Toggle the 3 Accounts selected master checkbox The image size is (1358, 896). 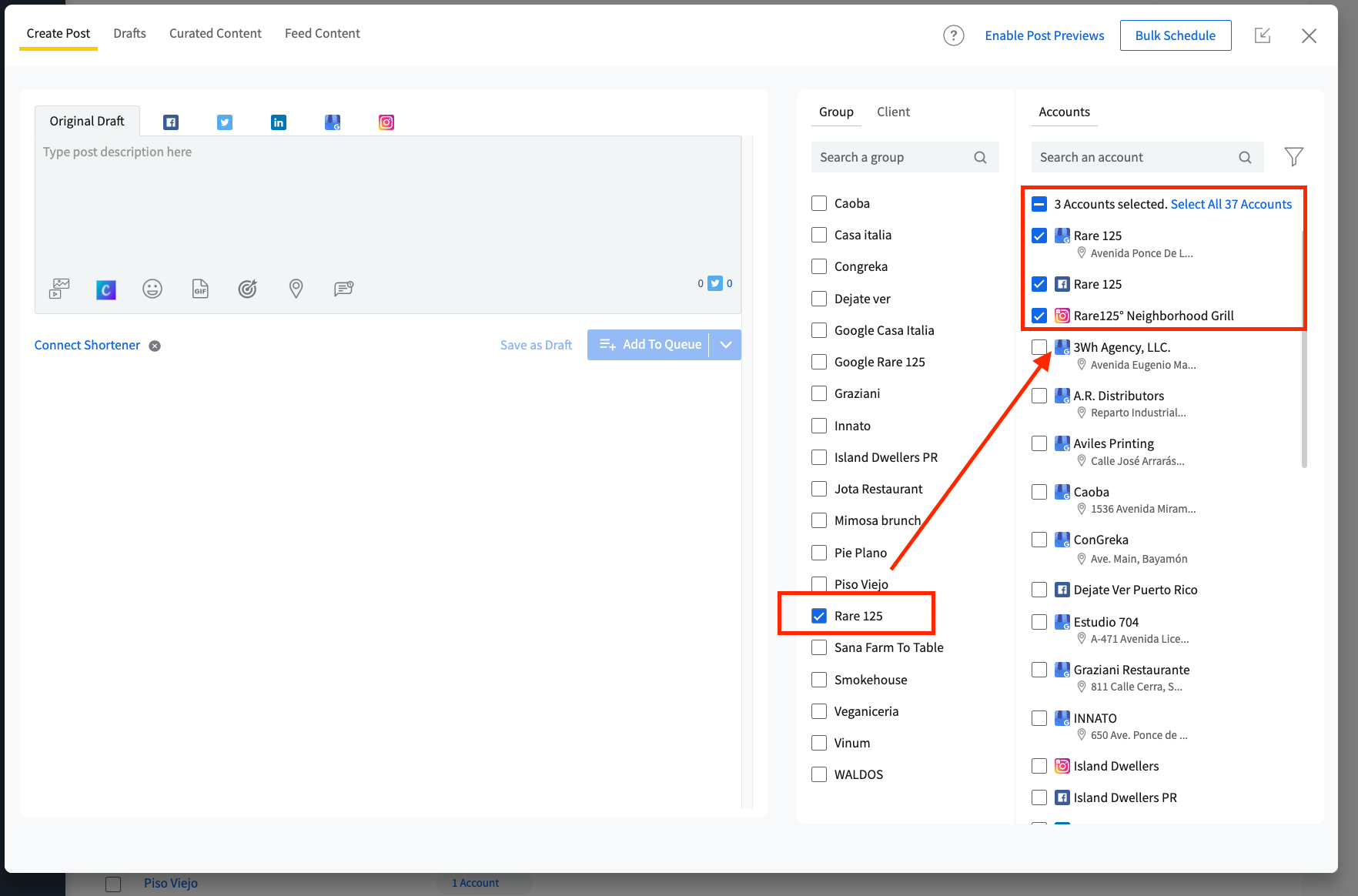click(x=1039, y=204)
